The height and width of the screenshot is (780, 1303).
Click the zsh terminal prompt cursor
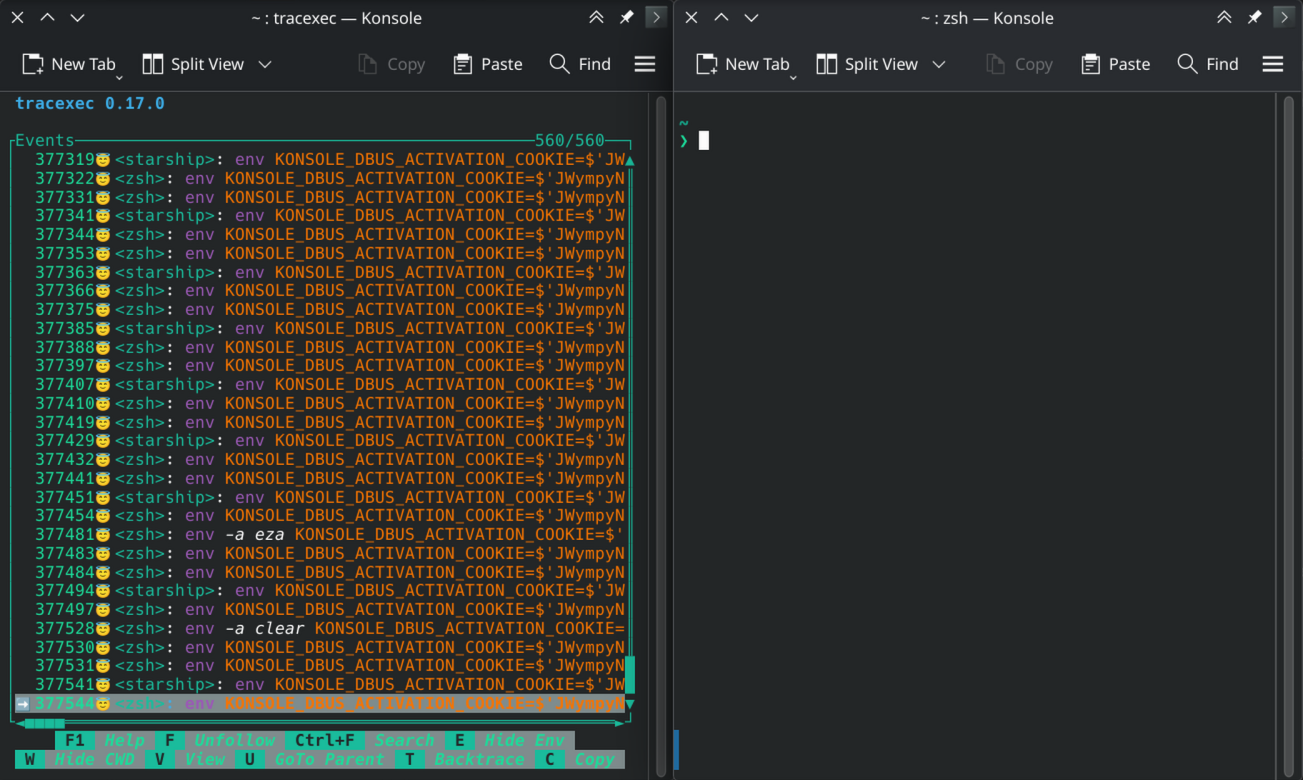(704, 141)
